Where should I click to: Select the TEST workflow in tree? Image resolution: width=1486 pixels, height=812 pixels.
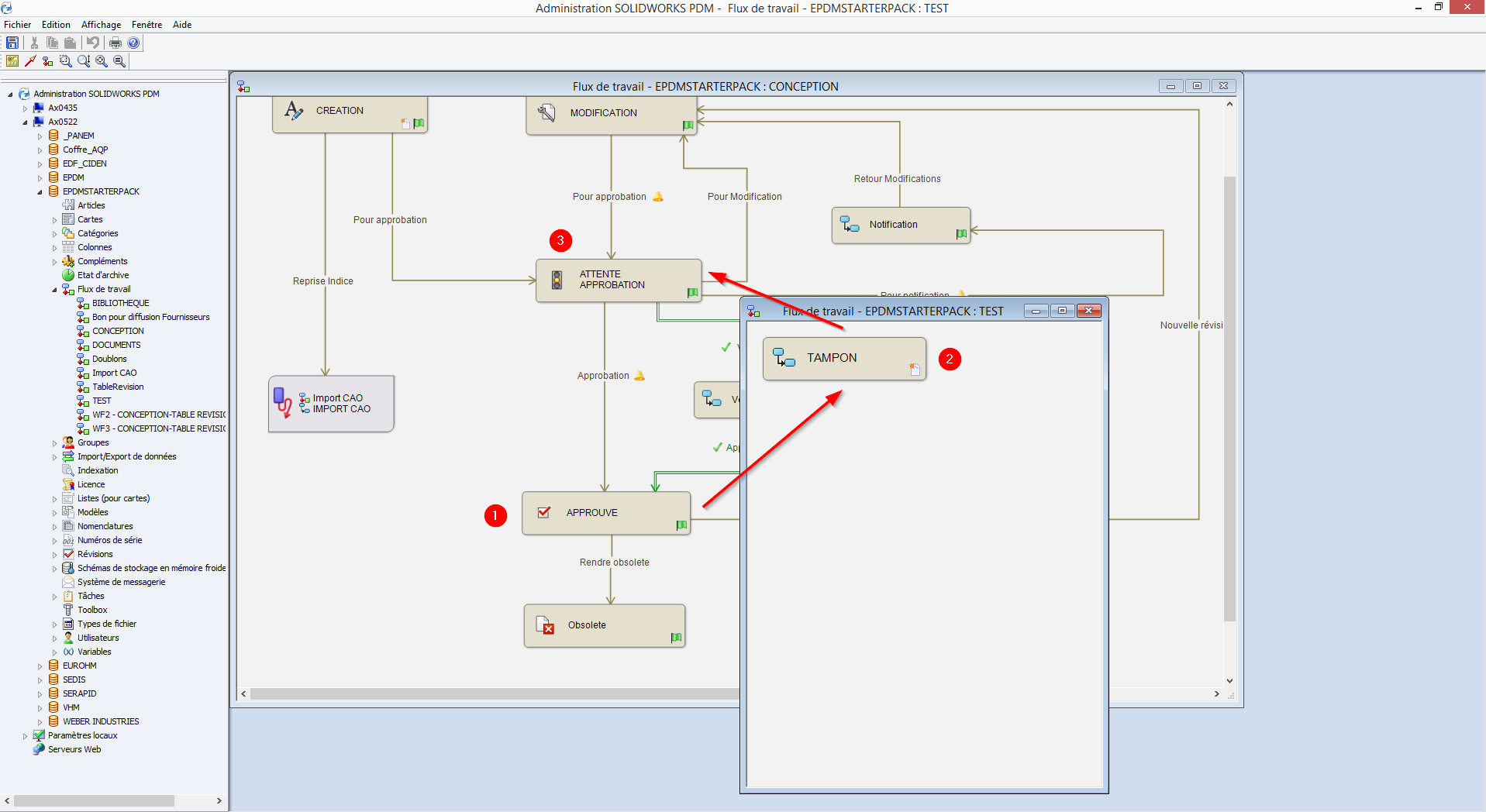[102, 401]
